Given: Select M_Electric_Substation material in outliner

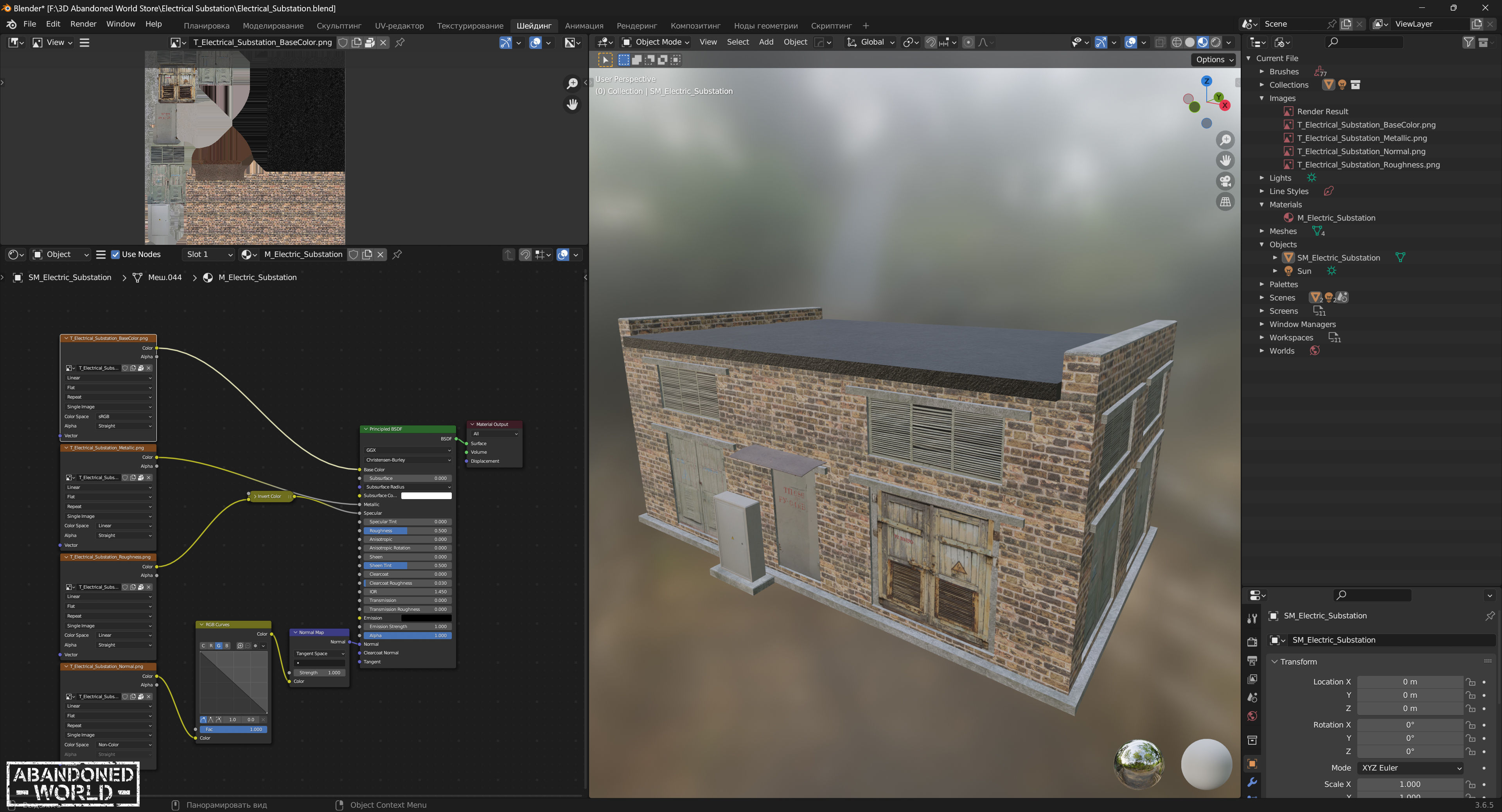Looking at the screenshot, I should (x=1336, y=217).
